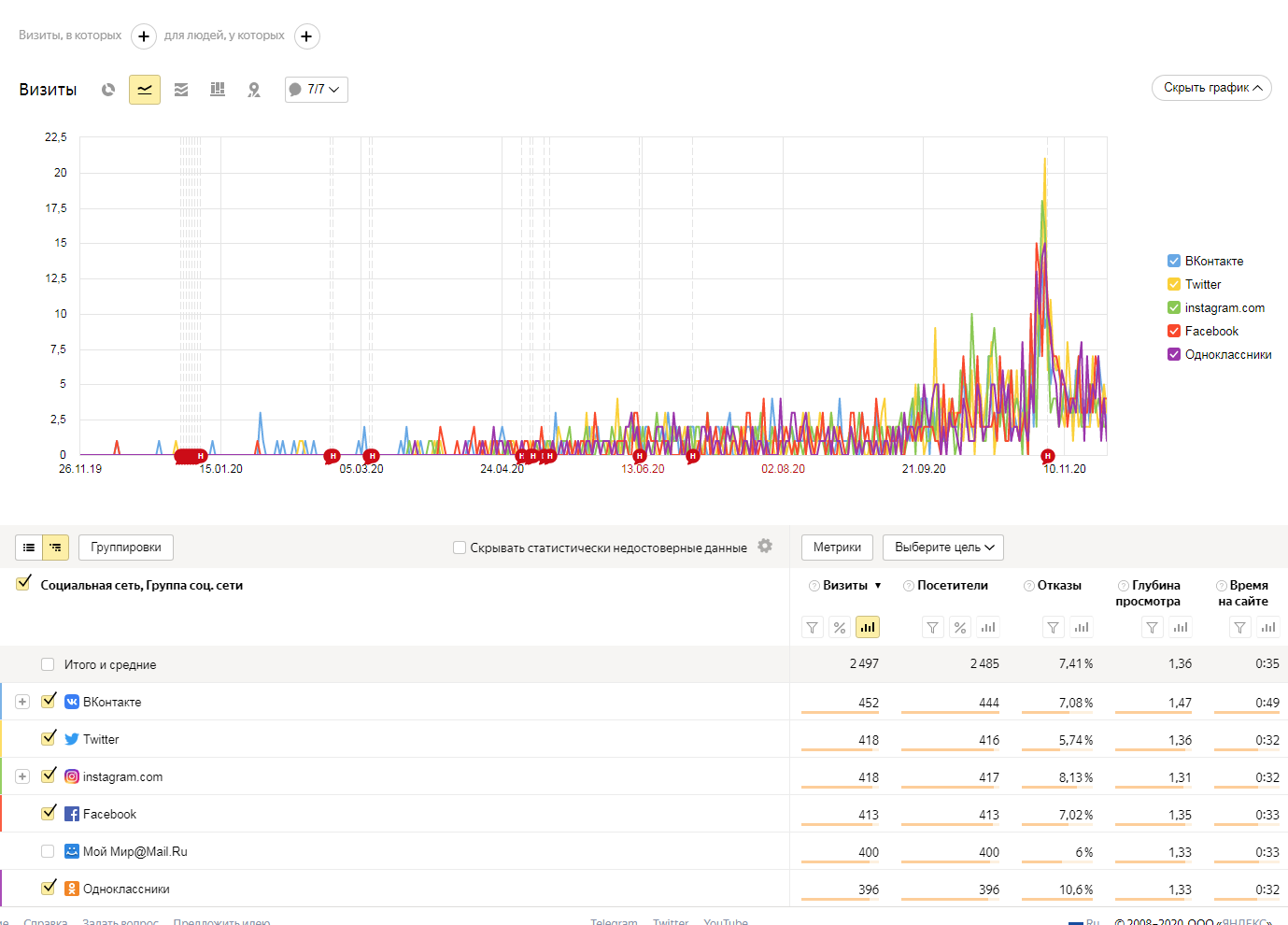Viewport: 1288px width, 925px height.
Task: Uncheck the Одноклассники table row
Action: click(x=49, y=888)
